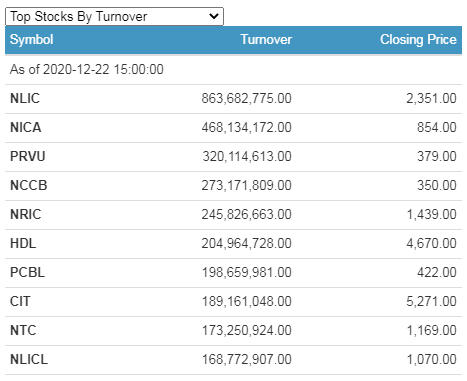
Task: Click the CIT symbol
Action: point(20,301)
